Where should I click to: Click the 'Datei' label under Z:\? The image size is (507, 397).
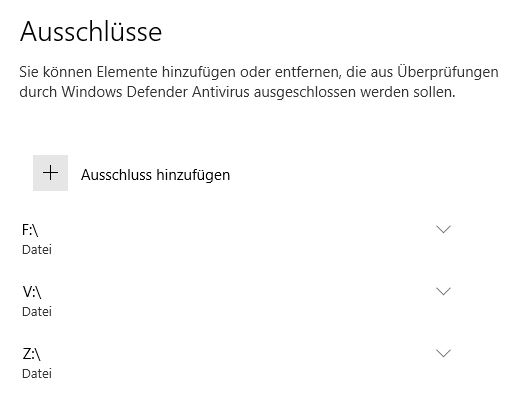tap(37, 374)
